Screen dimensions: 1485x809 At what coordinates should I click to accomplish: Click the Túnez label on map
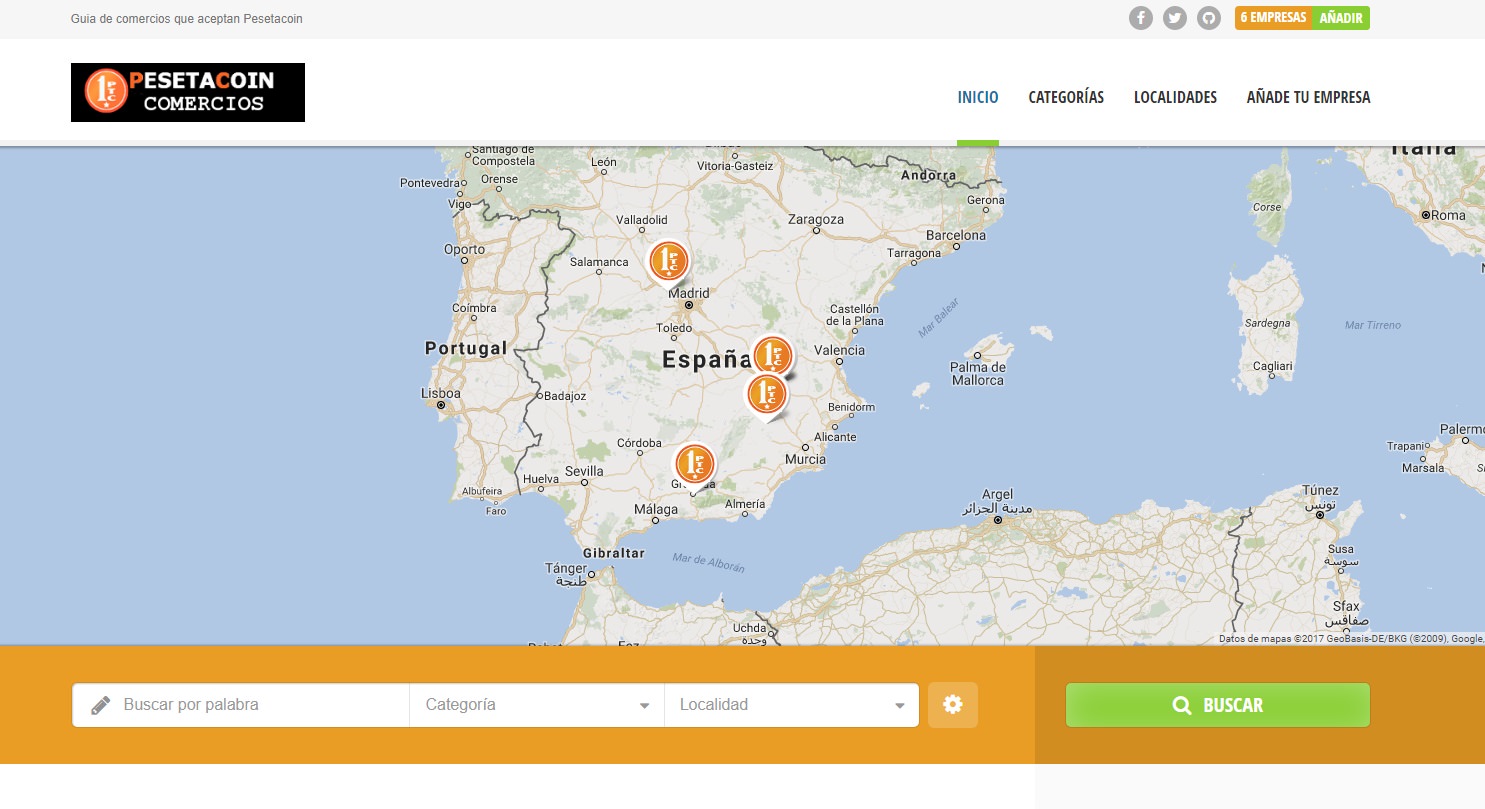tap(1321, 490)
